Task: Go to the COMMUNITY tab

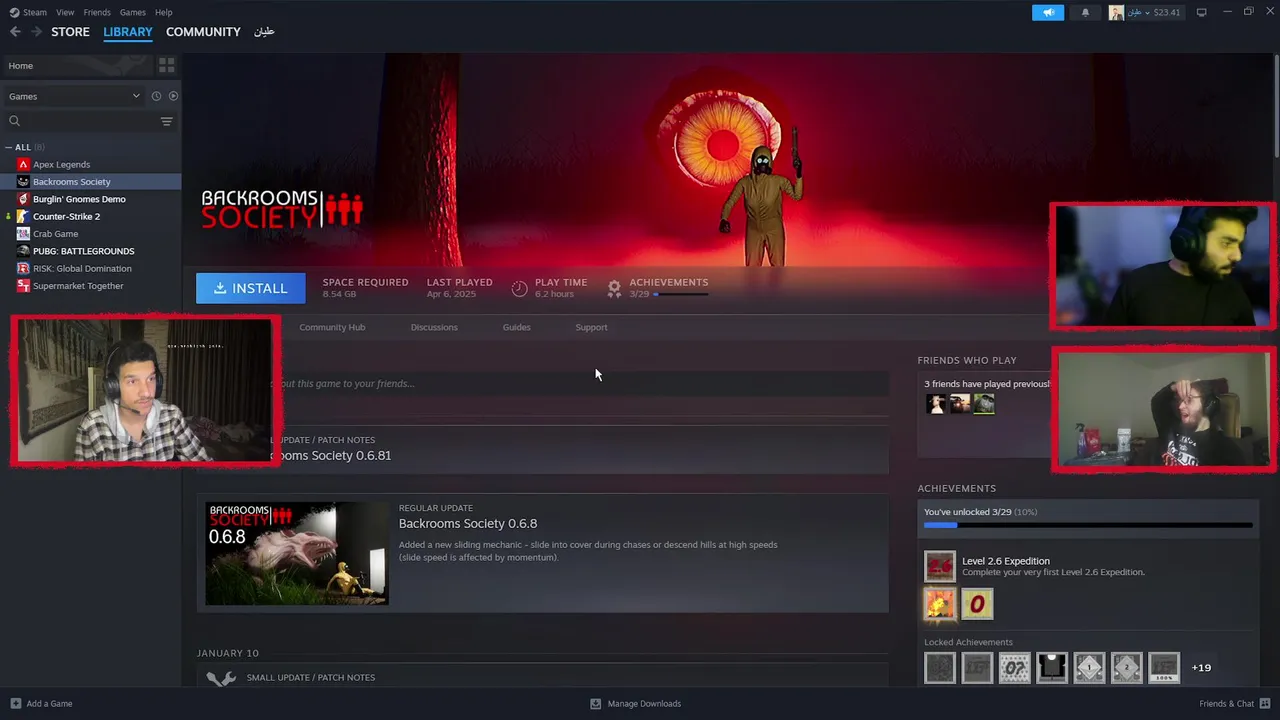Action: click(203, 32)
